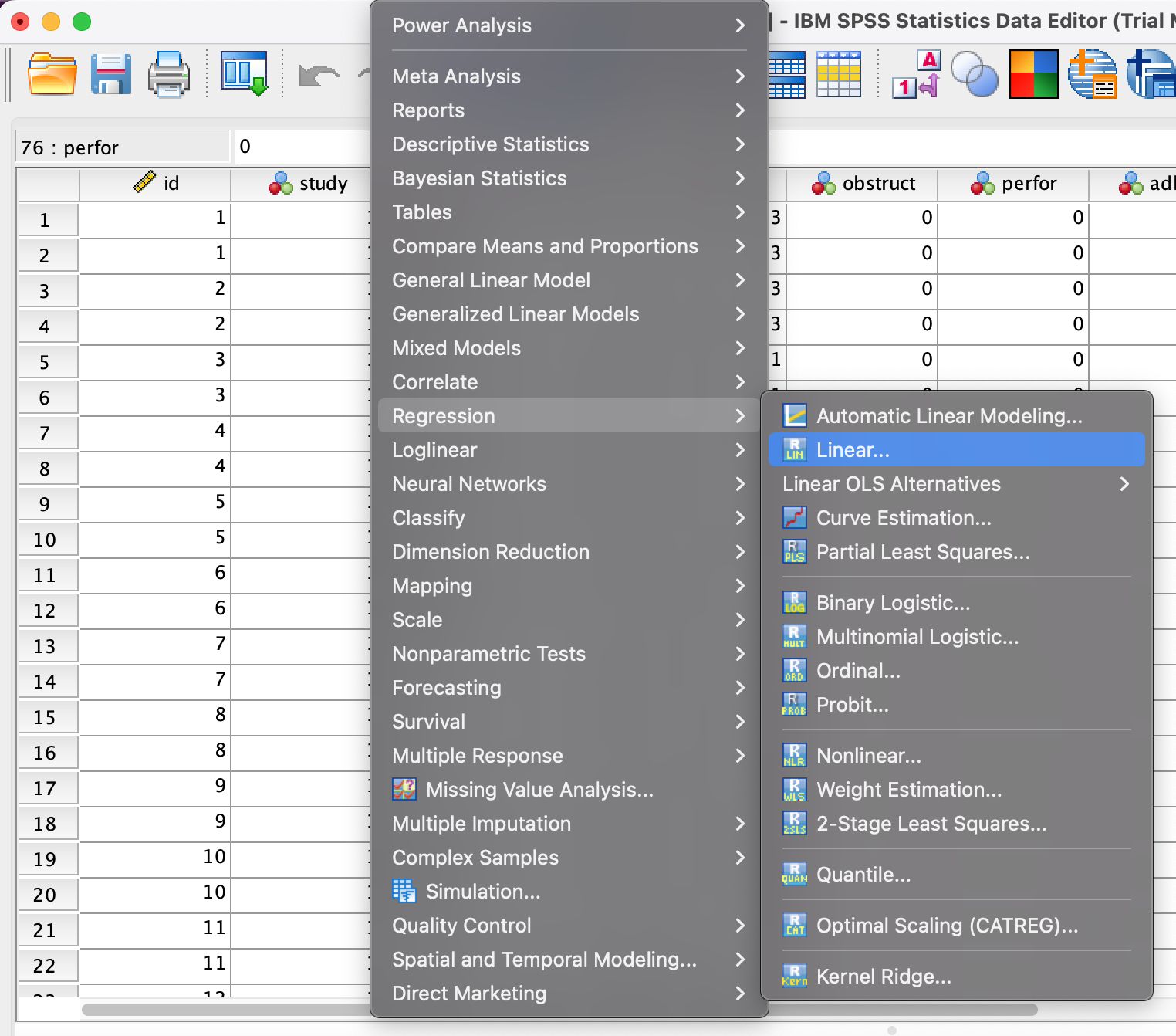Click the value labels icon with A and 1
This screenshot has width=1176, height=1036.
(917, 75)
